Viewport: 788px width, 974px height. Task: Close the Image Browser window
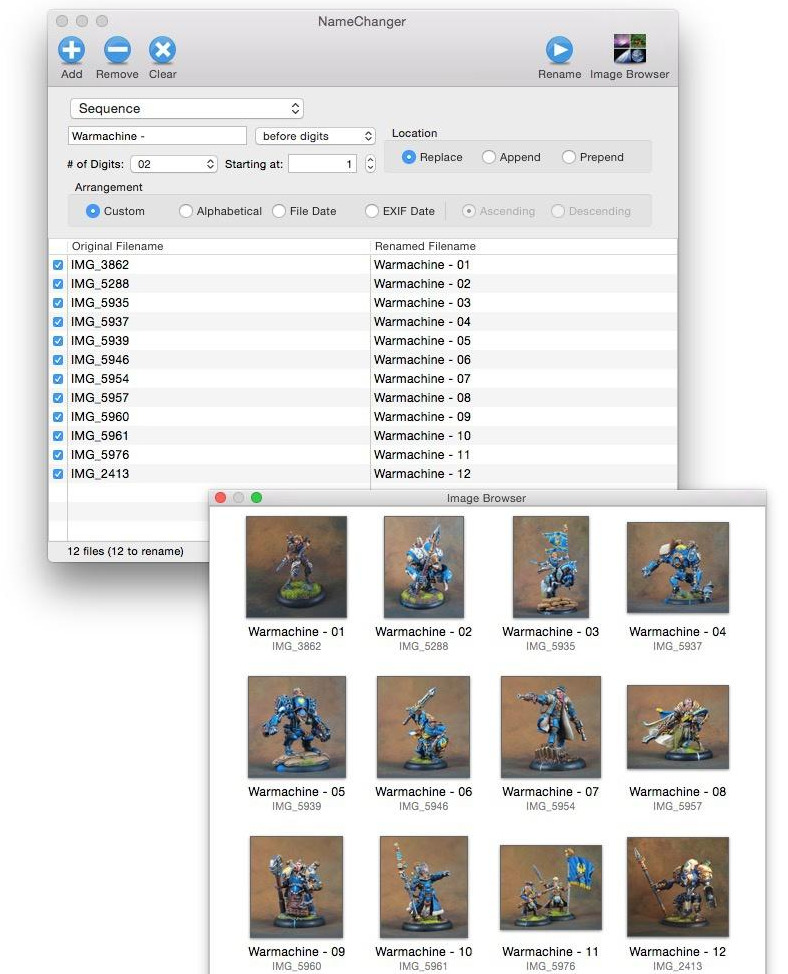[x=220, y=498]
